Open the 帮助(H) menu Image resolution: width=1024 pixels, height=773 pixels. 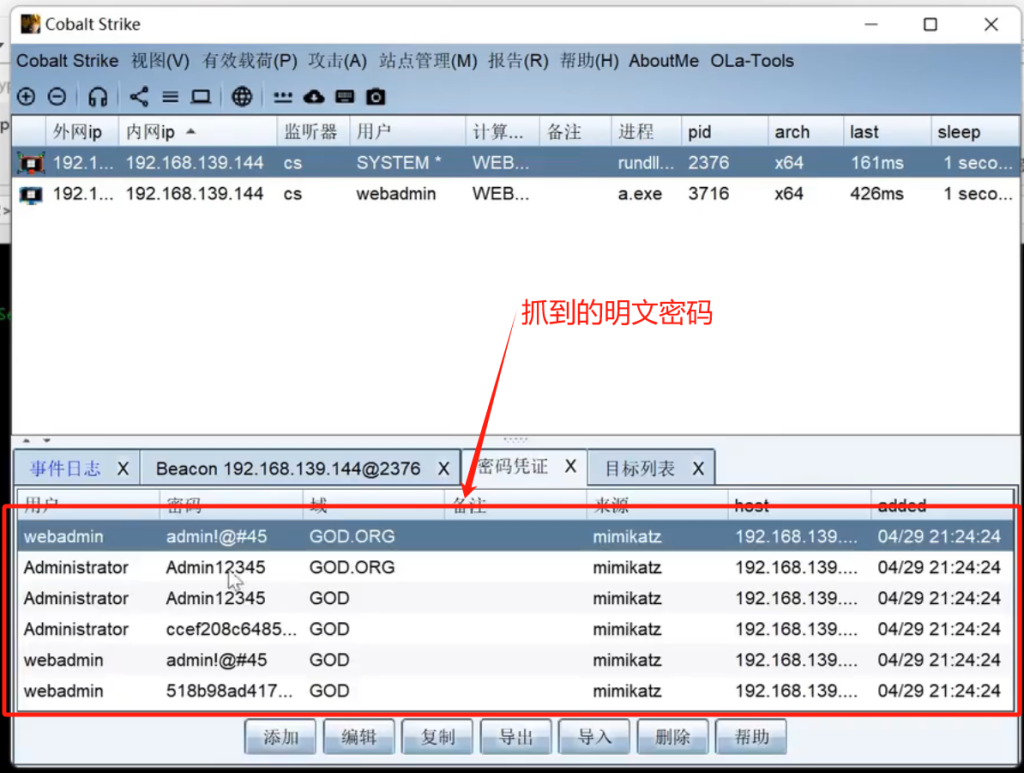[x=589, y=61]
